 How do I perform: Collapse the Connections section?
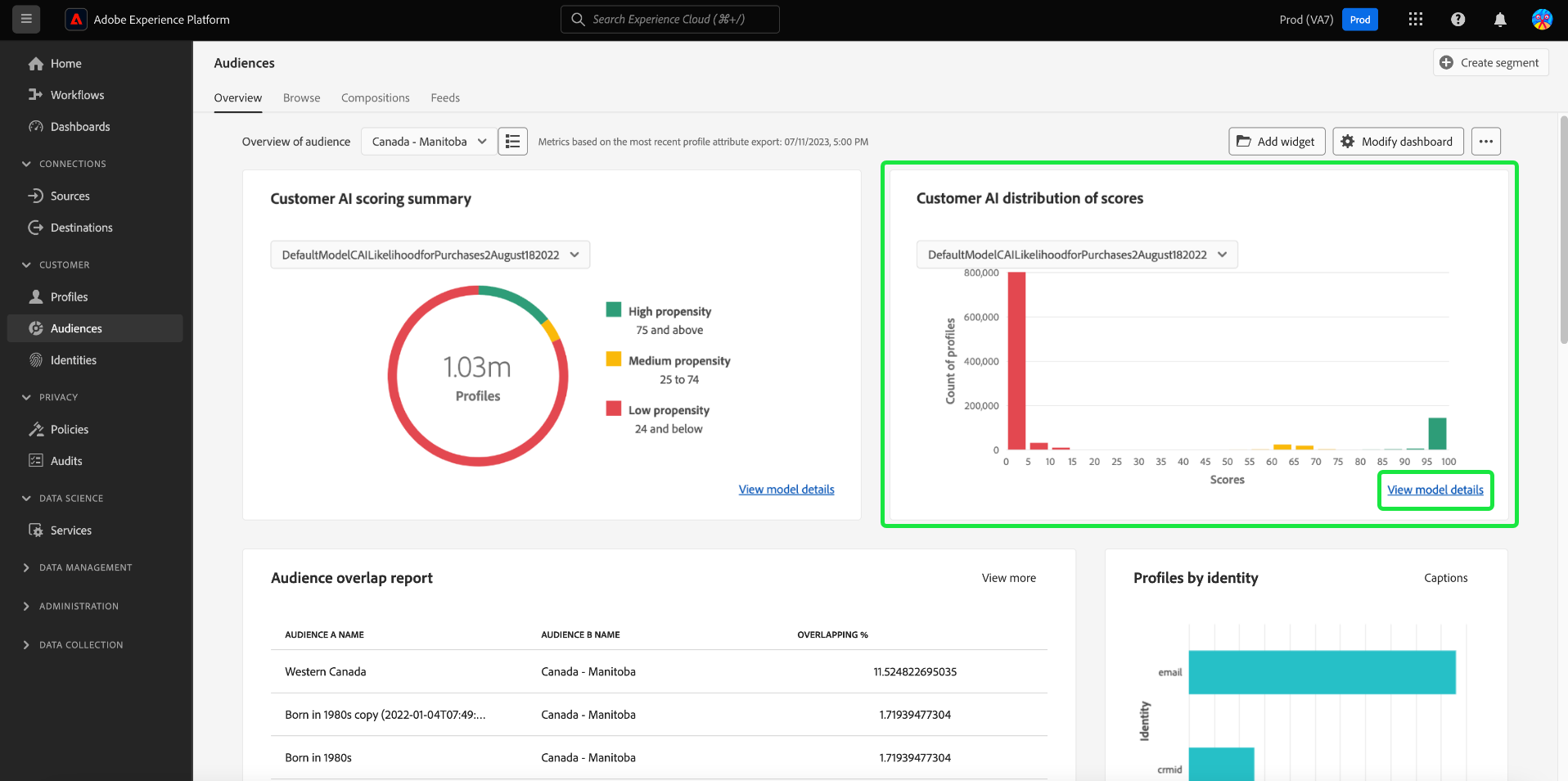pyautogui.click(x=26, y=164)
